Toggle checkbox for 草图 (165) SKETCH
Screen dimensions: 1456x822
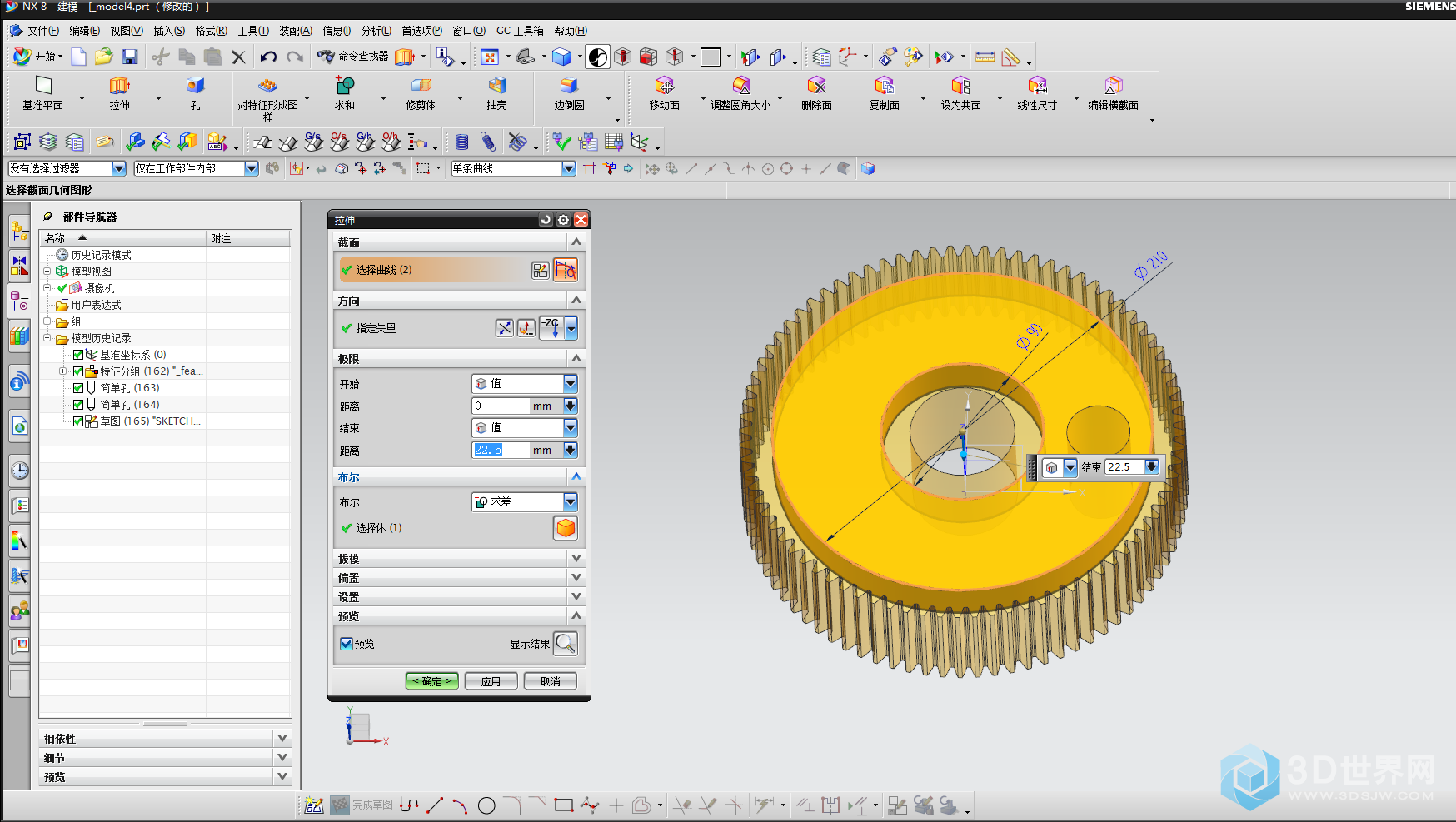pyautogui.click(x=78, y=421)
